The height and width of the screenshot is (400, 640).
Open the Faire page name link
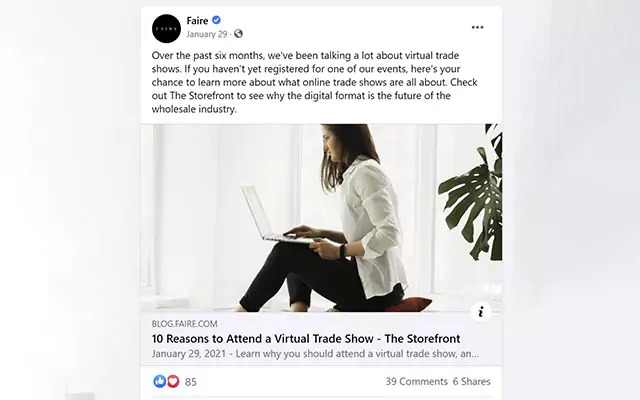pyautogui.click(x=197, y=20)
